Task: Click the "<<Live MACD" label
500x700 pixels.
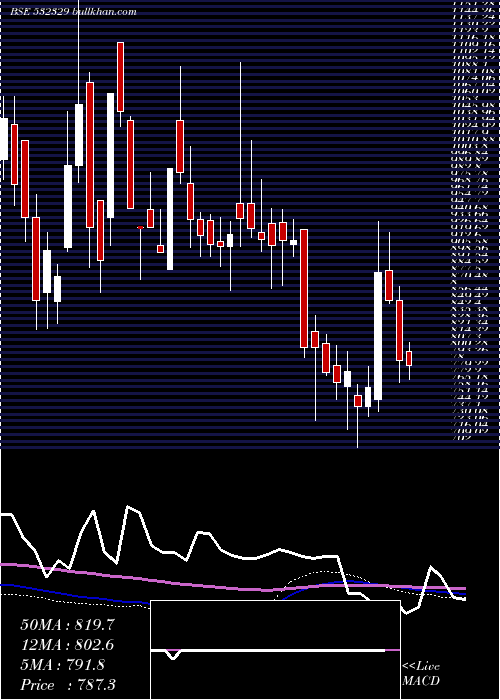Action: [x=421, y=674]
